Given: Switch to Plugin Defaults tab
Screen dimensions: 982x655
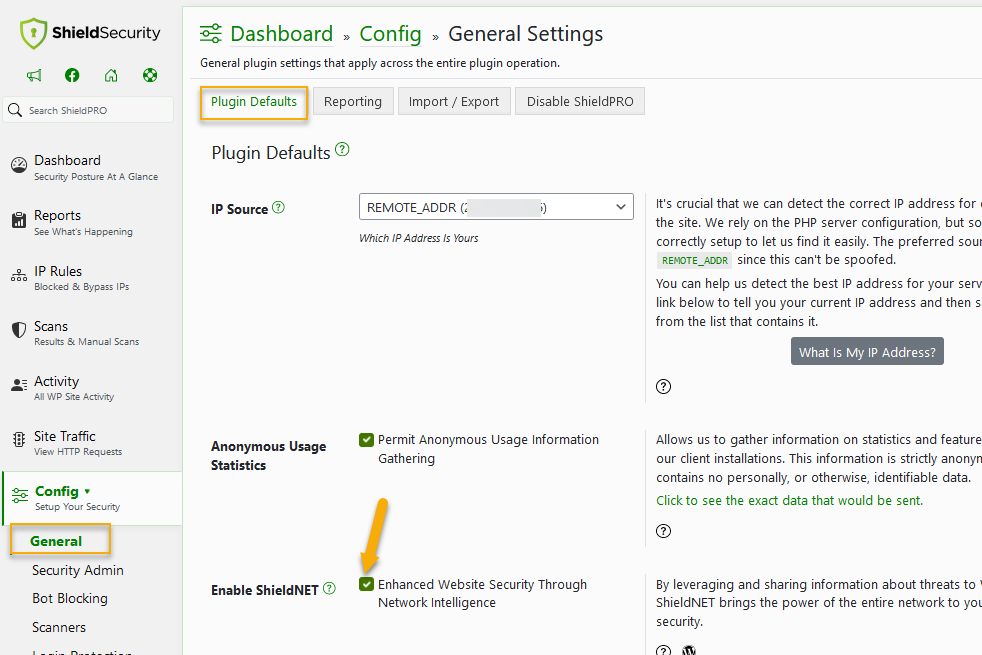Looking at the screenshot, I should 254,102.
